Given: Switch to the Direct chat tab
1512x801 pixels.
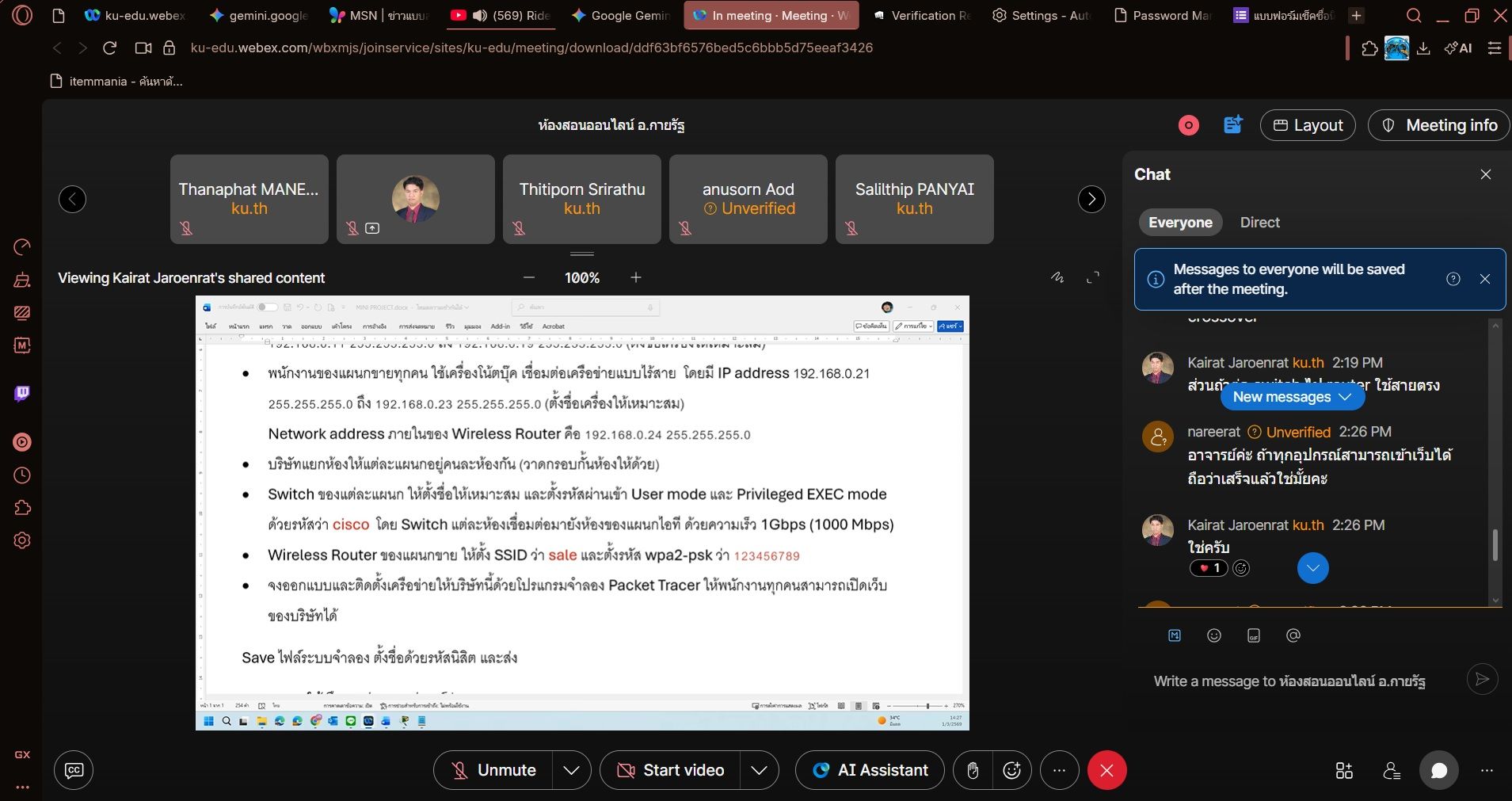Looking at the screenshot, I should coord(1259,223).
